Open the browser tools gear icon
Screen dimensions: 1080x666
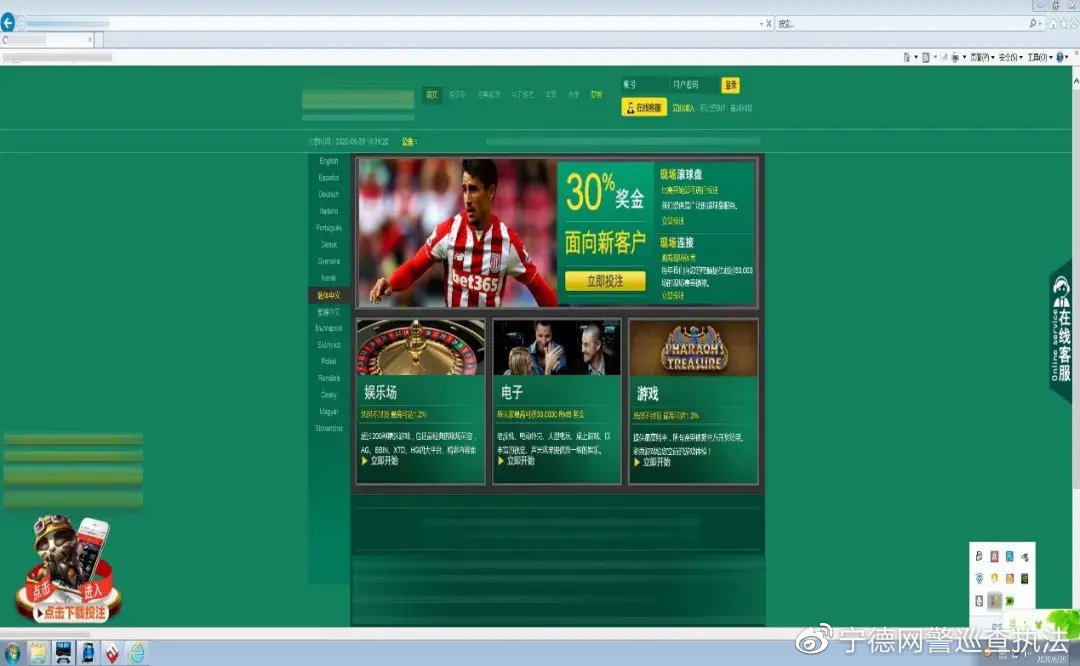[1073, 23]
